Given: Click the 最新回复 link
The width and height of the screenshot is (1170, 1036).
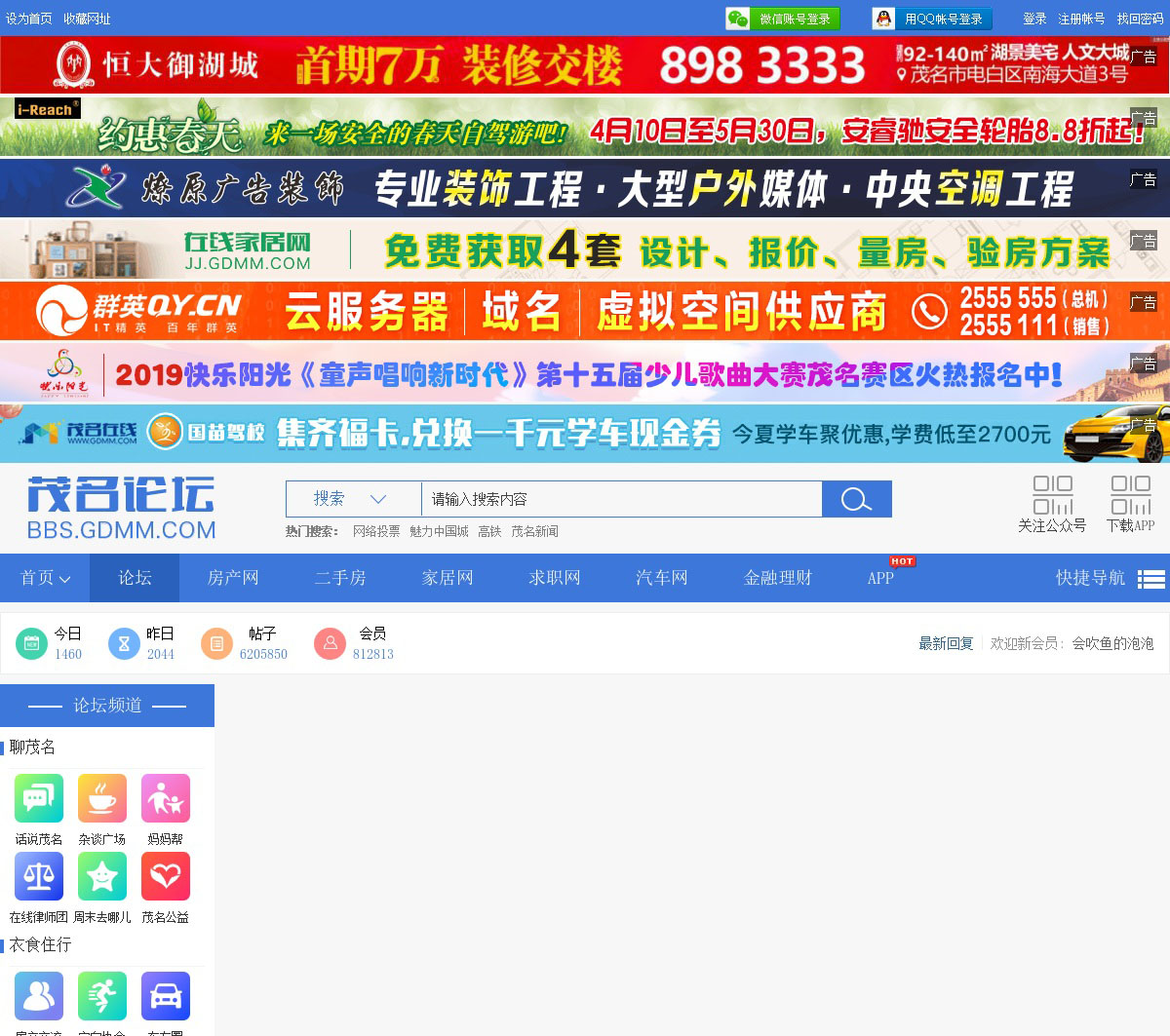Looking at the screenshot, I should coord(946,643).
